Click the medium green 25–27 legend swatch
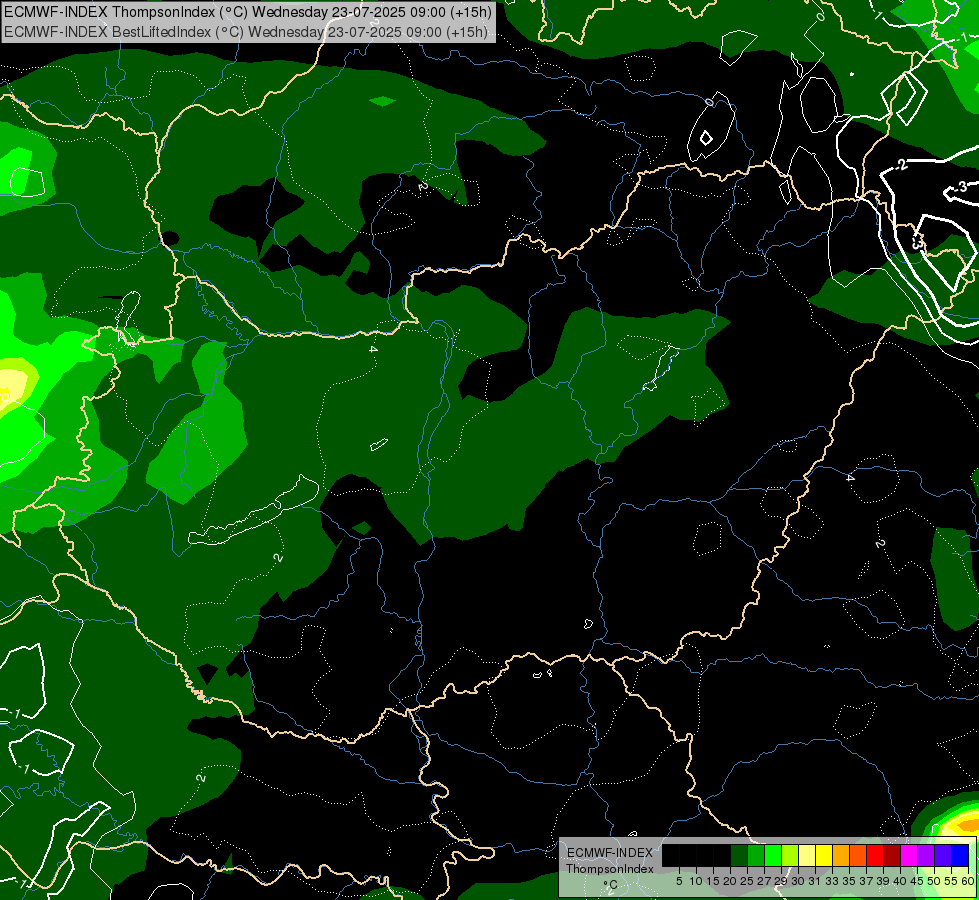 [756, 855]
